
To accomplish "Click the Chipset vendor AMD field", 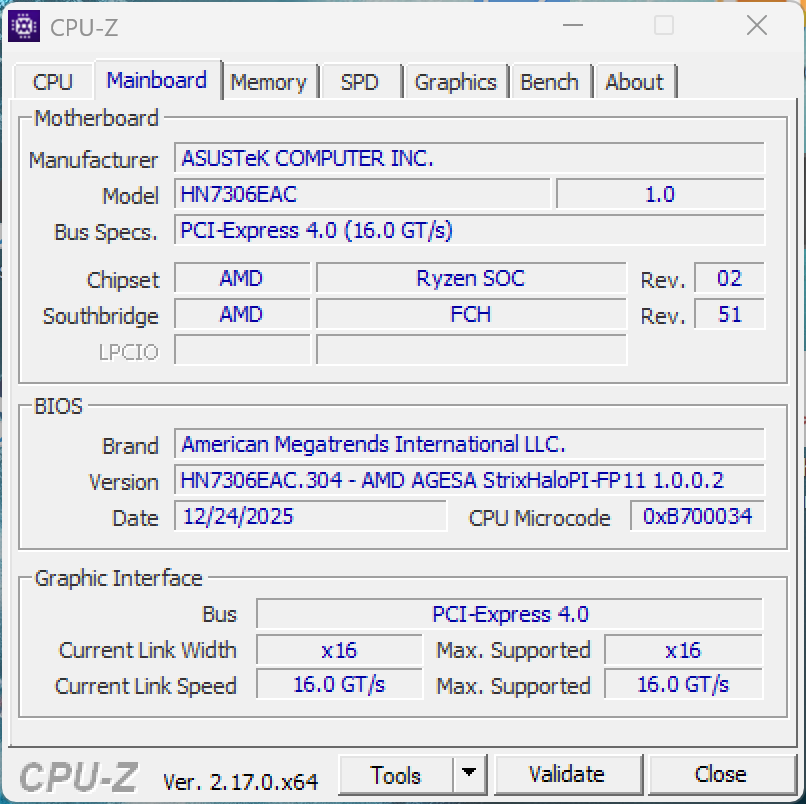I will coord(242,279).
